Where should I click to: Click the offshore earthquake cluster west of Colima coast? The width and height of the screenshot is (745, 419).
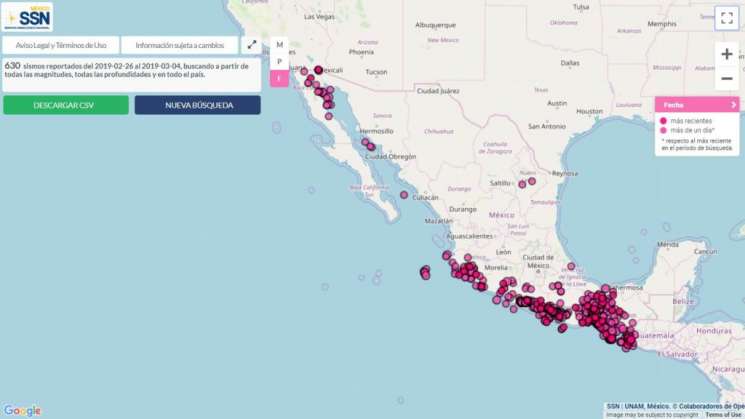[425, 273]
